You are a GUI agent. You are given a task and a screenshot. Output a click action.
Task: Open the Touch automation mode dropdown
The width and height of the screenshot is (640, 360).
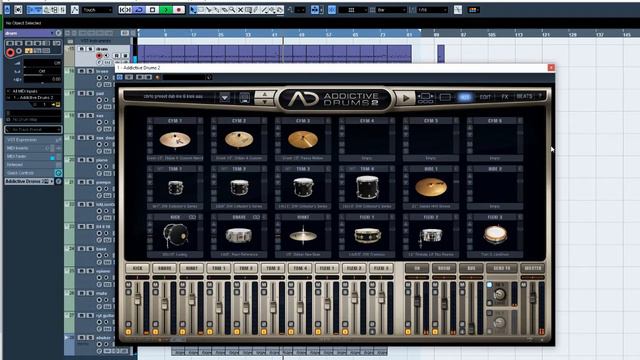97,9
